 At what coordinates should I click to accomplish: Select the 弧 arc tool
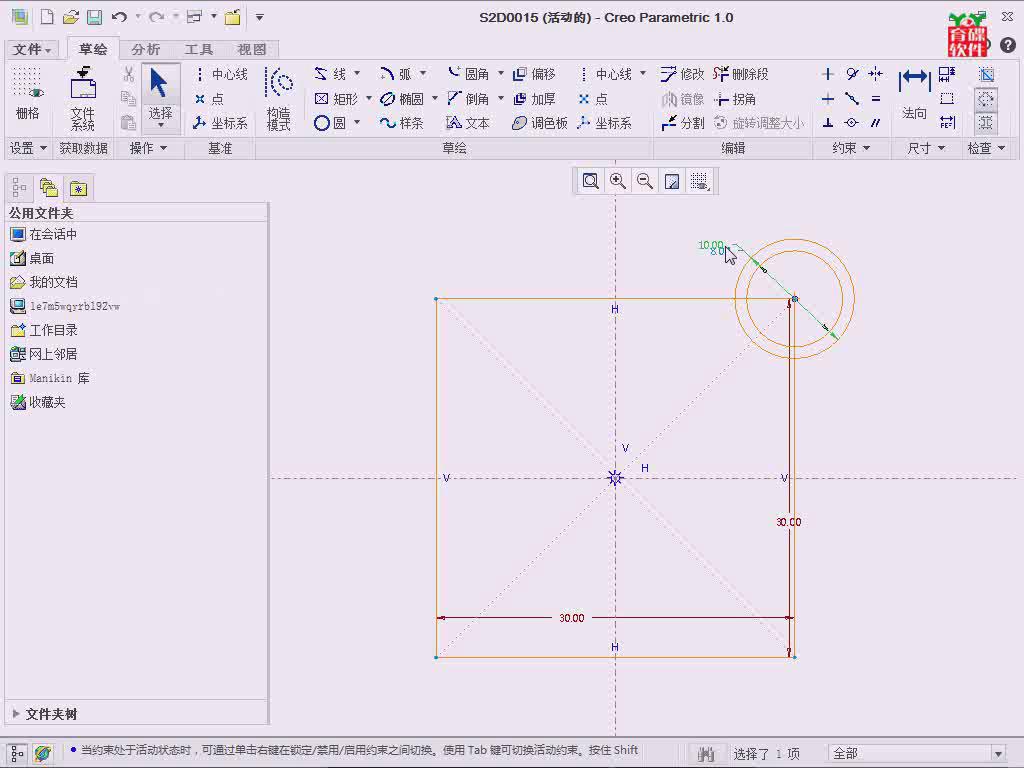pyautogui.click(x=396, y=74)
